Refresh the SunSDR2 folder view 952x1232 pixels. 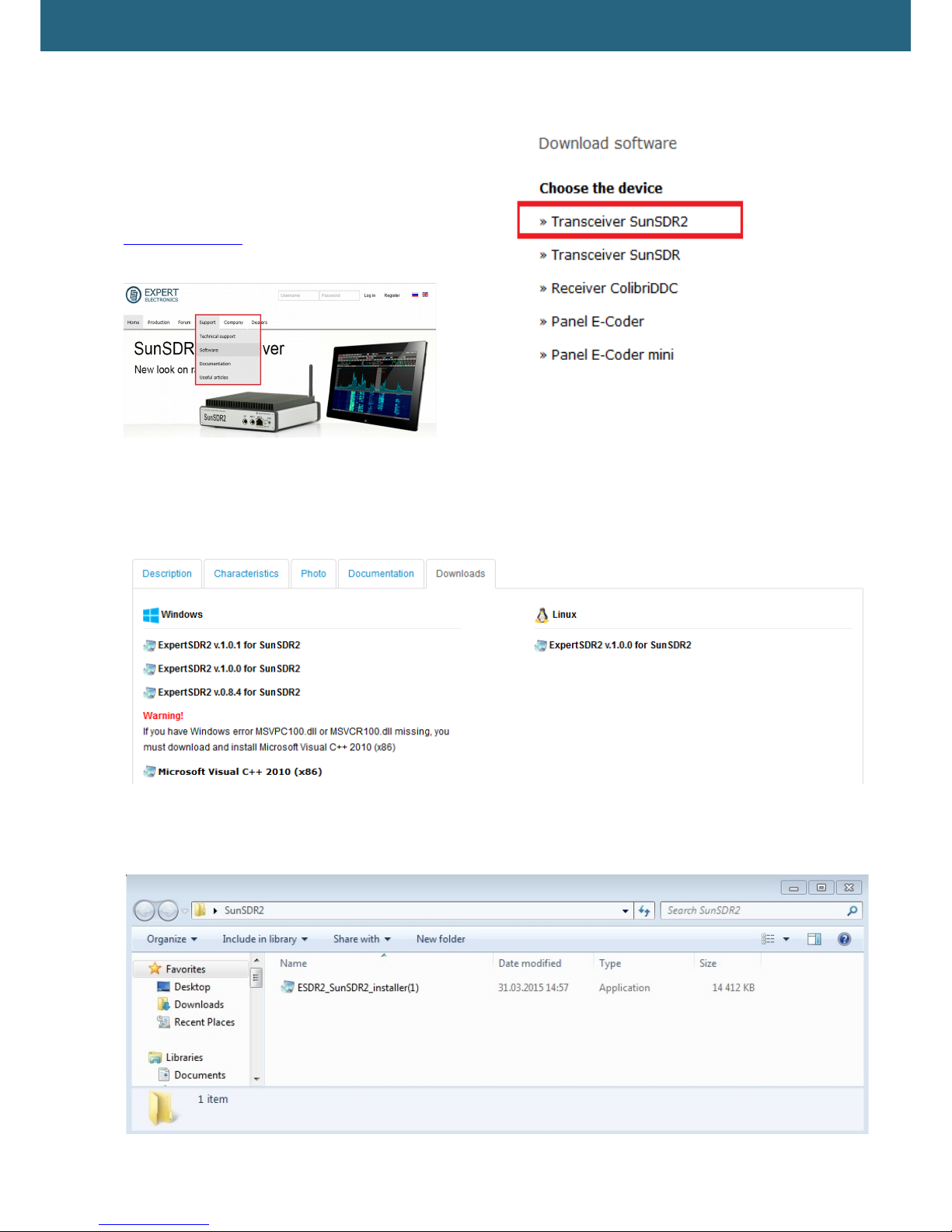(x=644, y=910)
